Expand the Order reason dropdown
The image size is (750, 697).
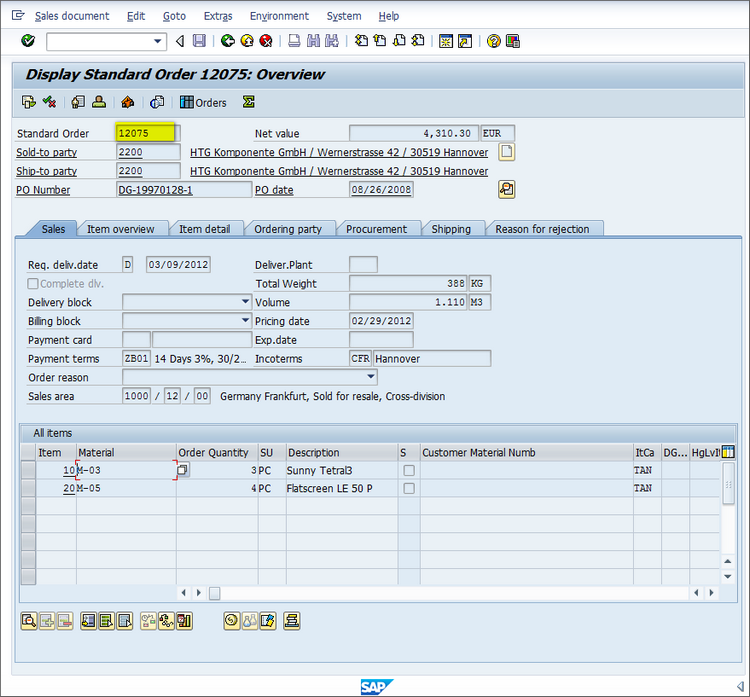(371, 377)
